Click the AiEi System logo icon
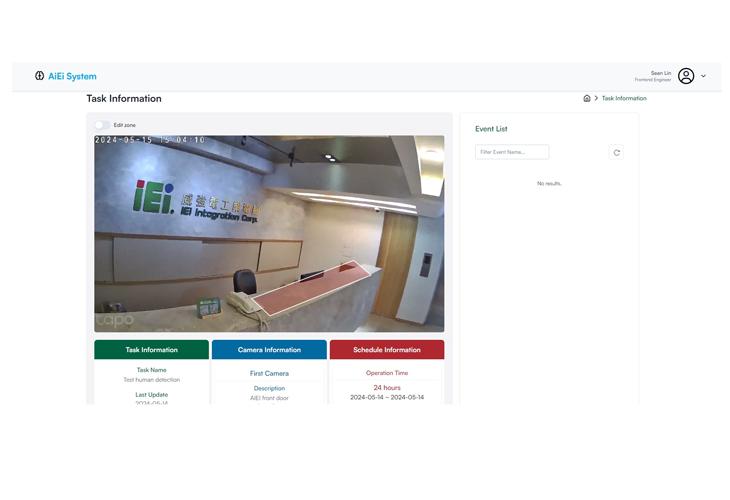Viewport: 730px width, 500px height. pos(40,76)
